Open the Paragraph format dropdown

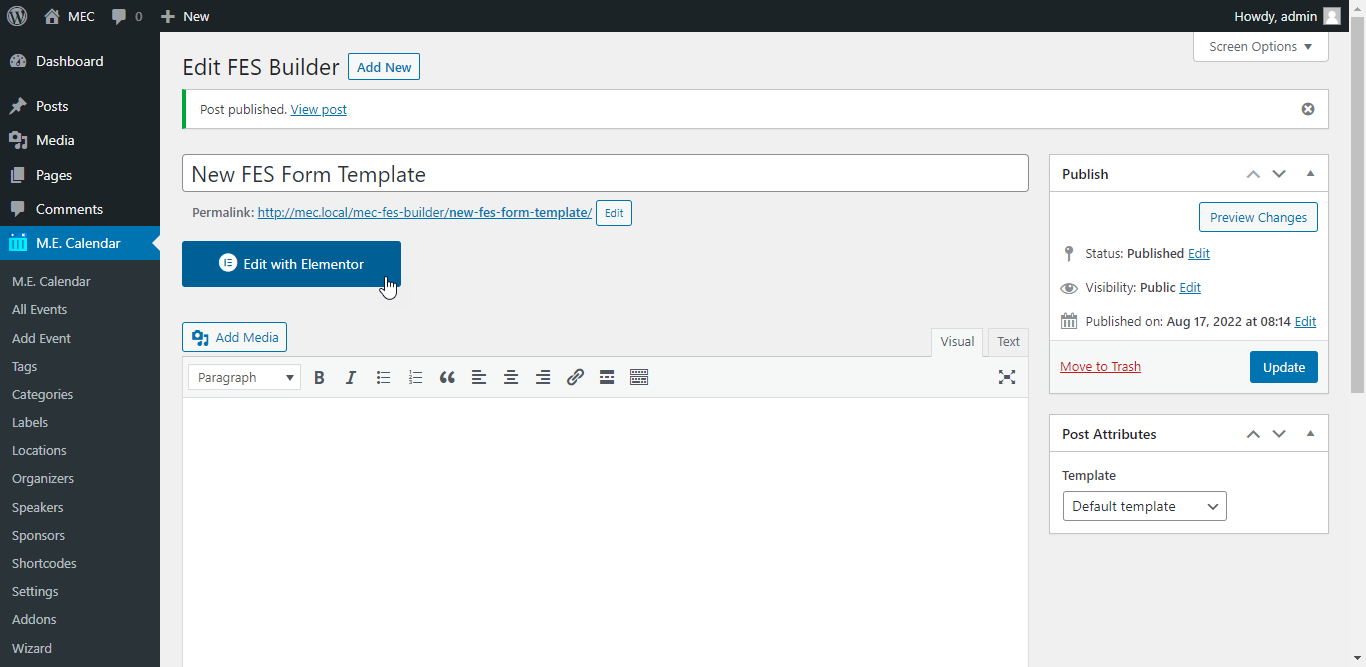pos(245,377)
